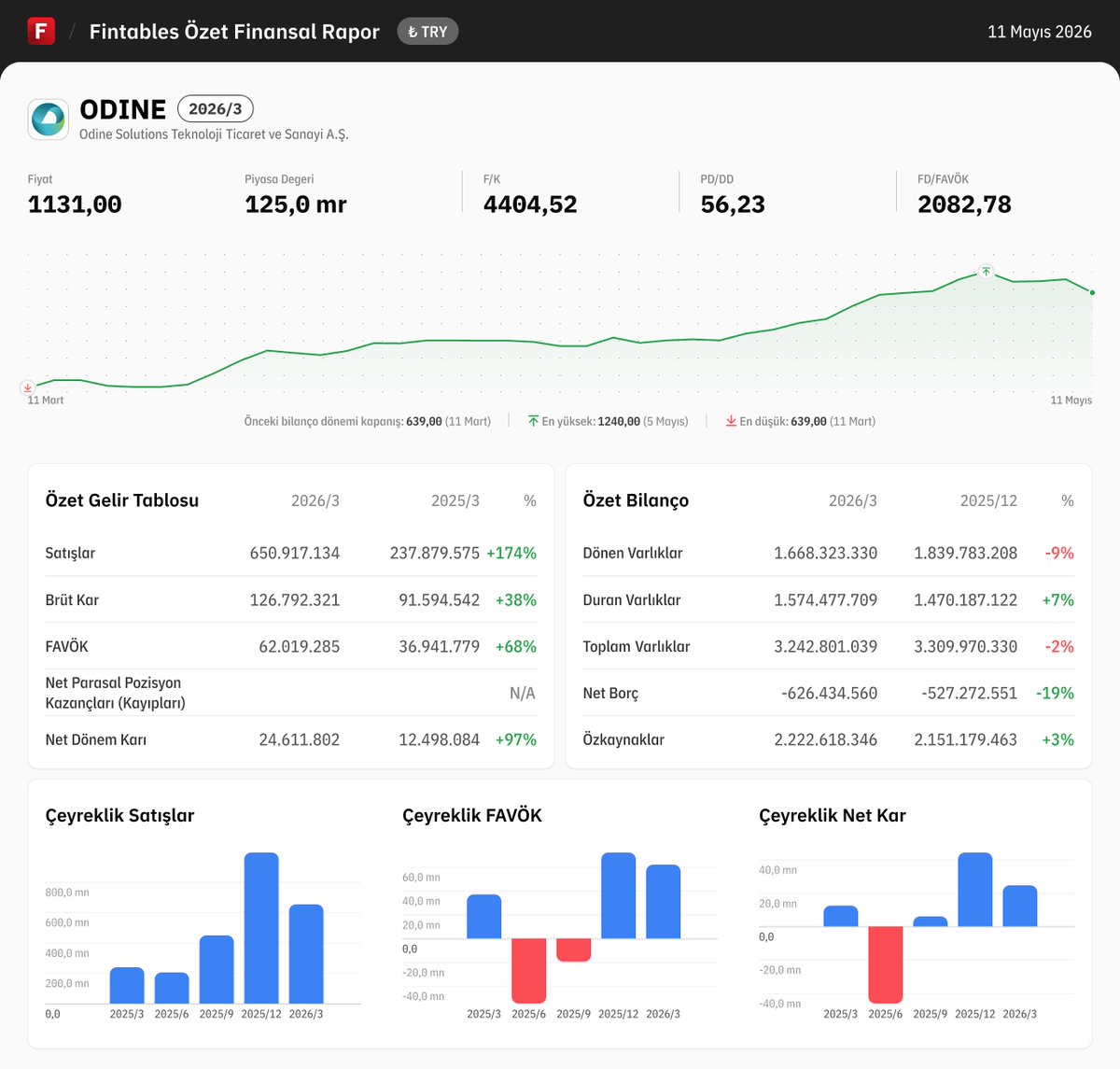This screenshot has width=1120, height=1069.
Task: Click the 2025/9 bar in Çeyreklik Satışlar
Action: [217, 969]
